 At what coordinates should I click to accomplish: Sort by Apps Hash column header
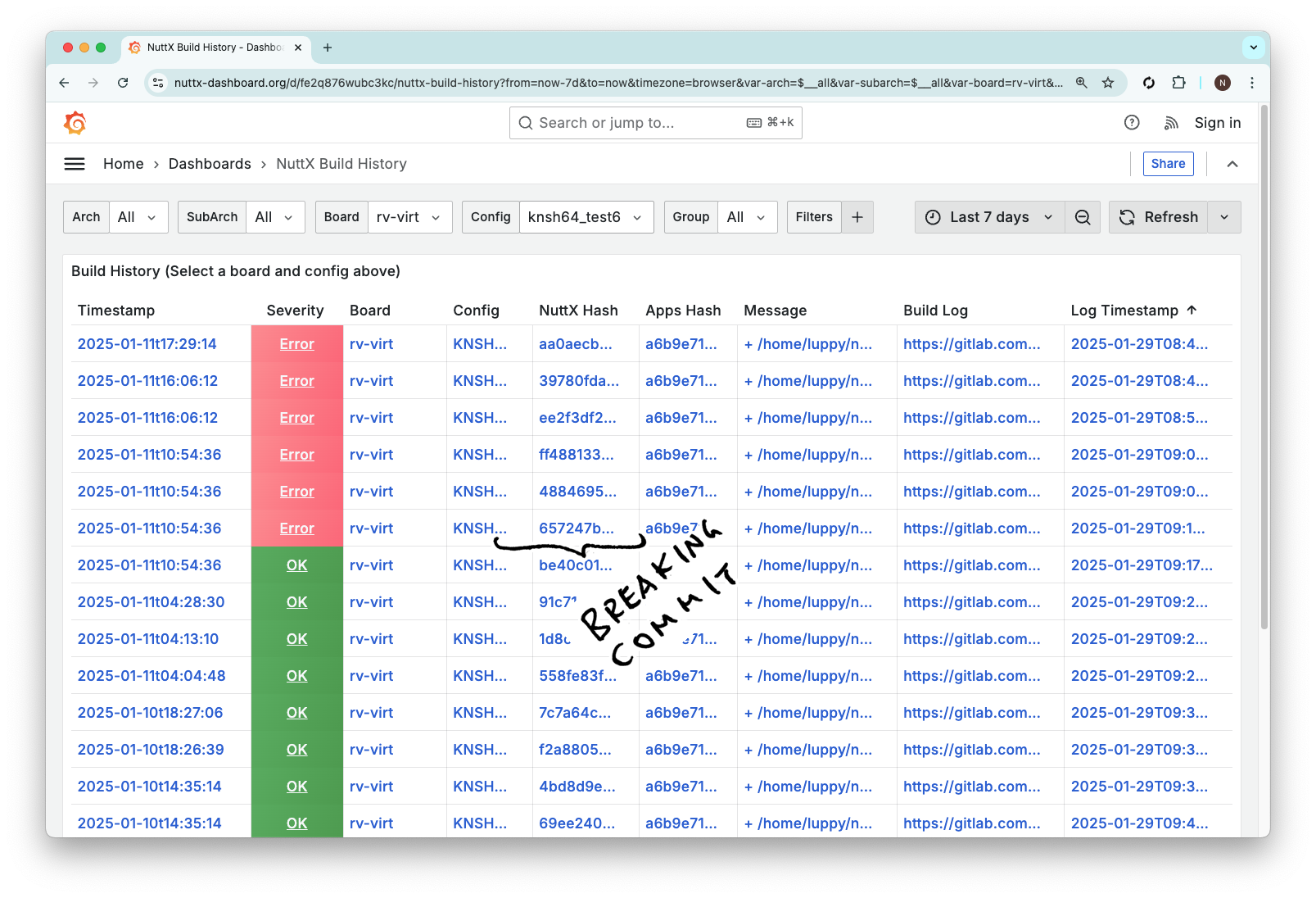(683, 311)
